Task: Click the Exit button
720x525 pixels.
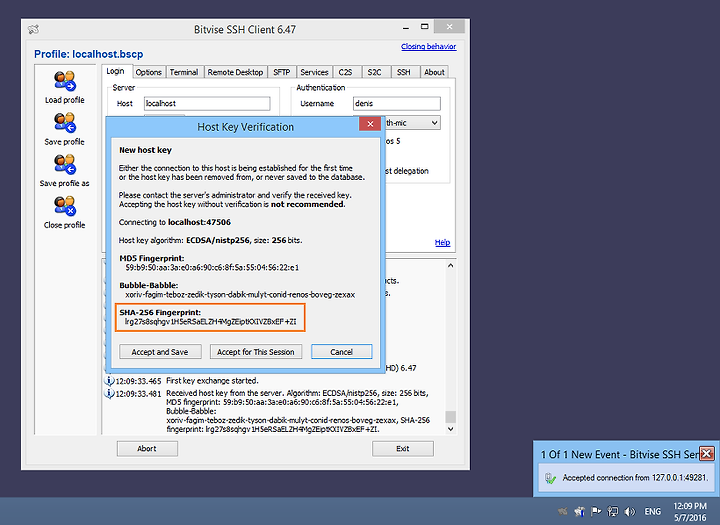Action: 403,449
